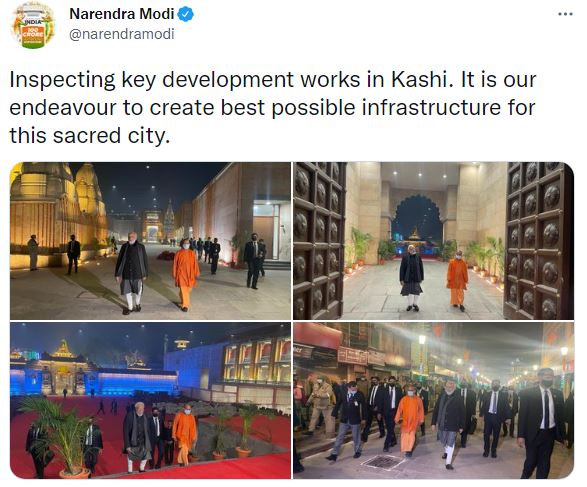The image size is (587, 487).
Task: Open photo showing illuminated temple walkway
Action: pos(150,241)
